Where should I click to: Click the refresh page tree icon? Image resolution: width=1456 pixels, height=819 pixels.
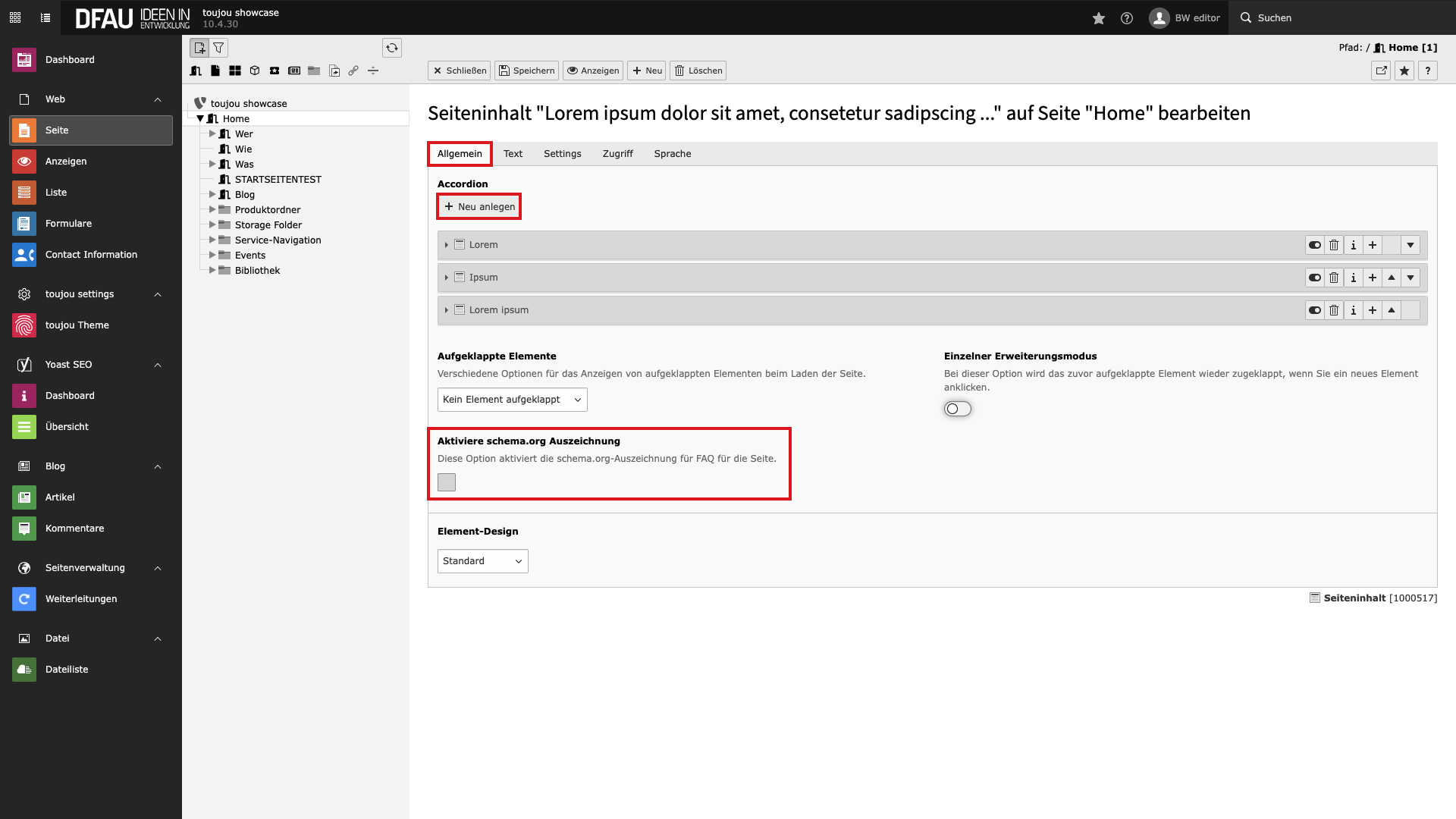tap(391, 48)
